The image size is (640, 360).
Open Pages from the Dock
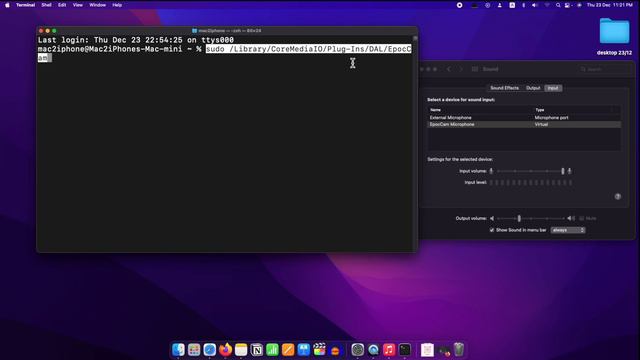point(288,350)
